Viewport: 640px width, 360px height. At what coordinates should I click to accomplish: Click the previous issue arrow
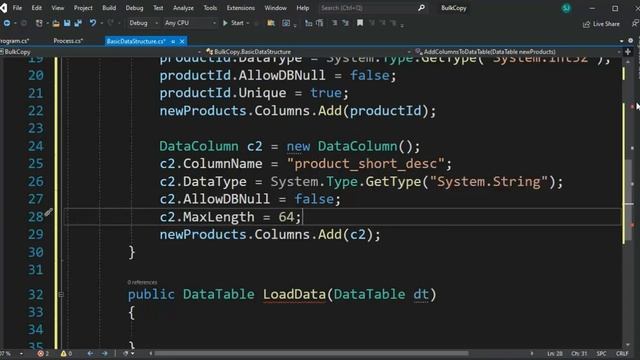(90, 353)
